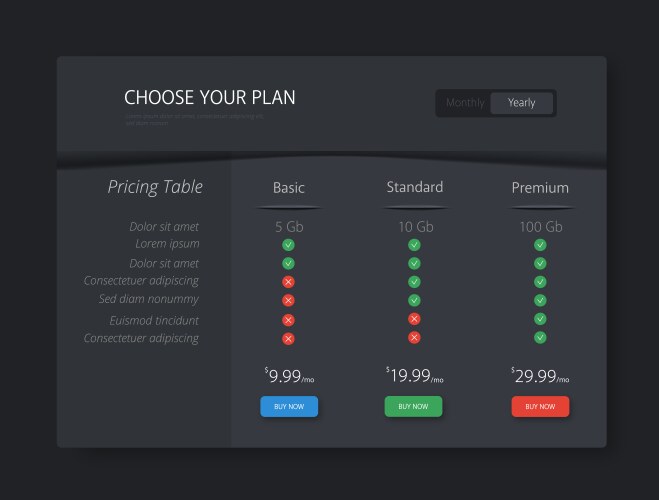Click the Premium plan's Lorem ipsum checkmark
This screenshot has width=659, height=500.
pos(540,245)
